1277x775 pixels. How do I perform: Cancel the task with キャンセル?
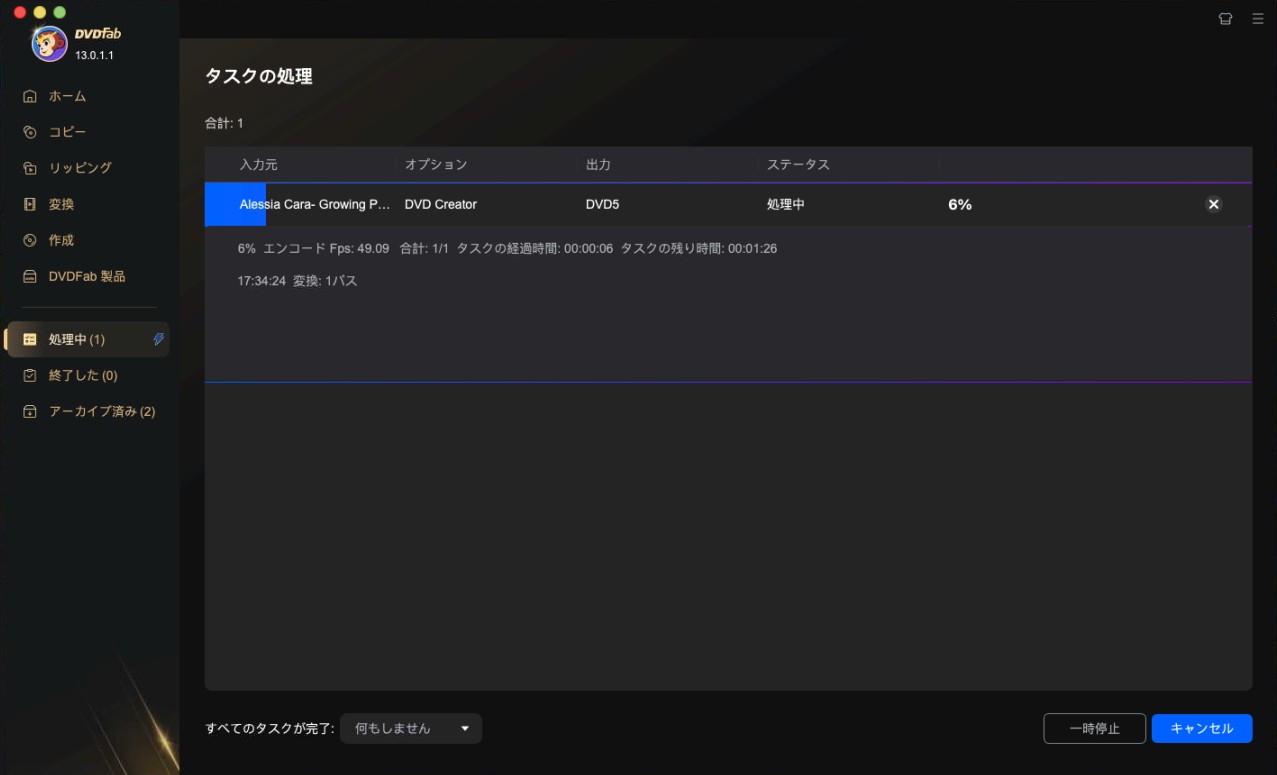[x=1202, y=728]
